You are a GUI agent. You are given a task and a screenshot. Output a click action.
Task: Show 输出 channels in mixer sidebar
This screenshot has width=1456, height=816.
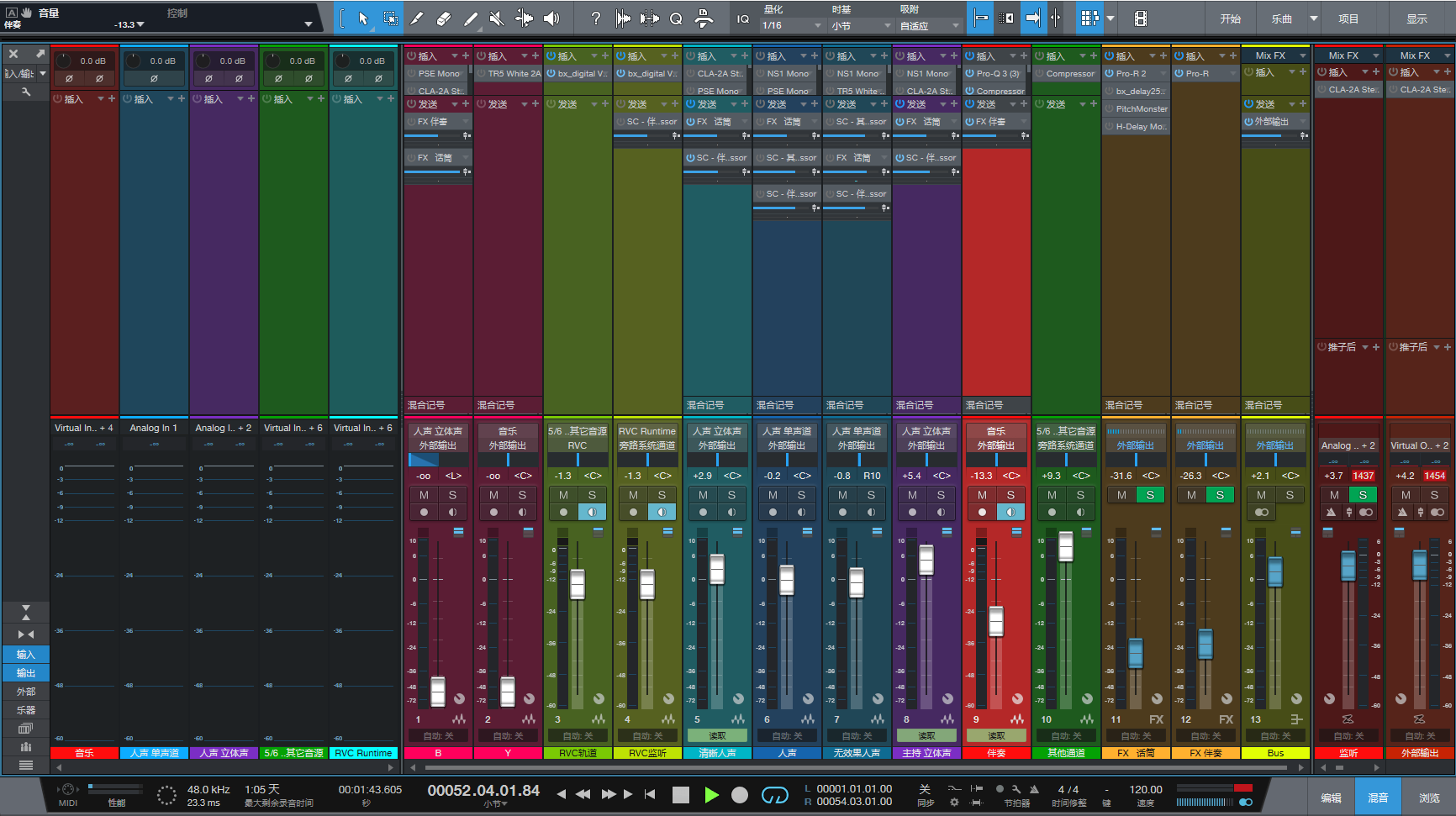tap(26, 672)
